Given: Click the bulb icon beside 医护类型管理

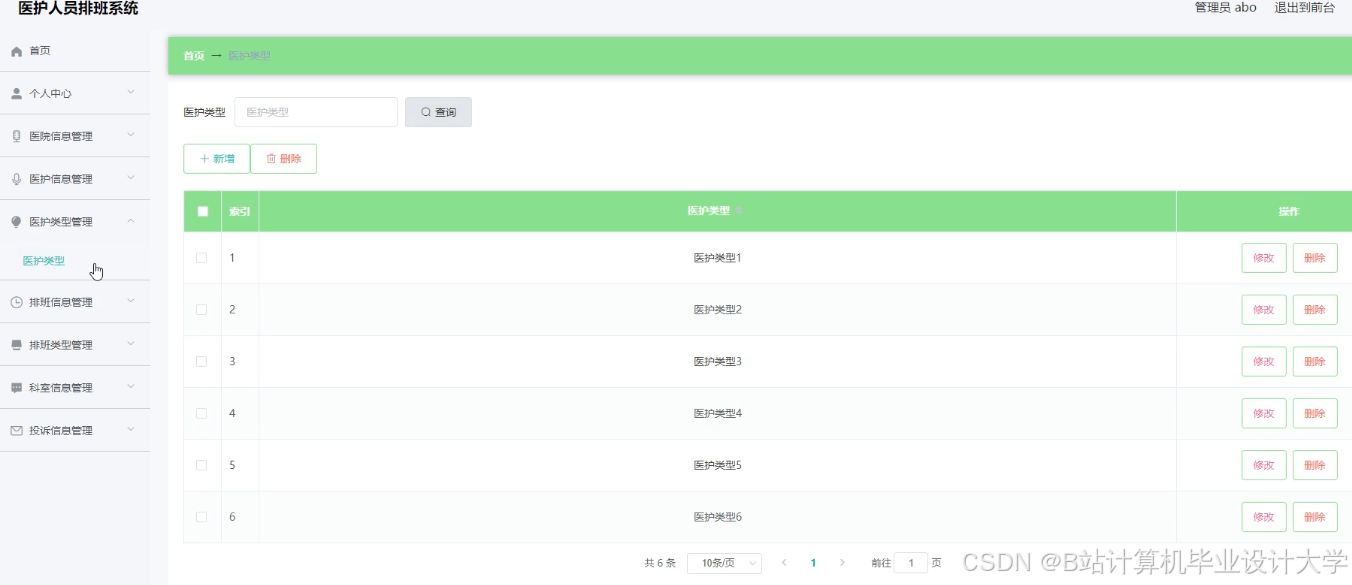Looking at the screenshot, I should tap(16, 222).
